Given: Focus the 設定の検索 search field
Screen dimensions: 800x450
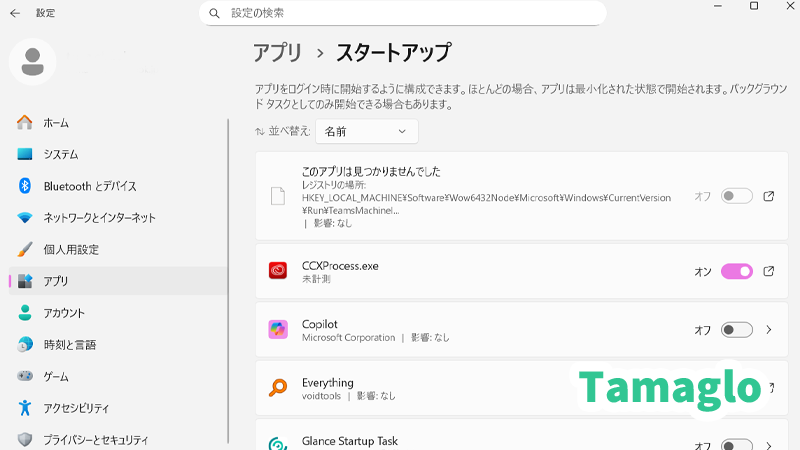Looking at the screenshot, I should click(x=403, y=13).
